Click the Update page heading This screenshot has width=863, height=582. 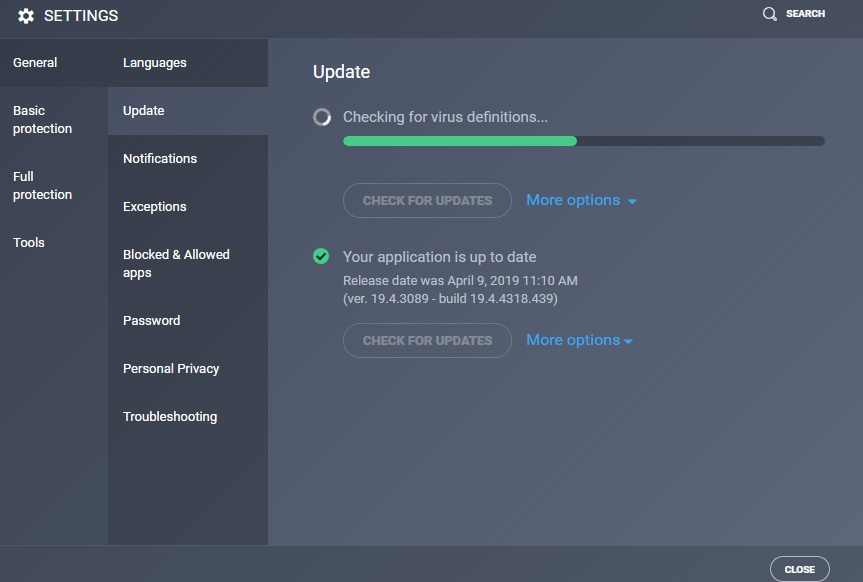point(341,72)
